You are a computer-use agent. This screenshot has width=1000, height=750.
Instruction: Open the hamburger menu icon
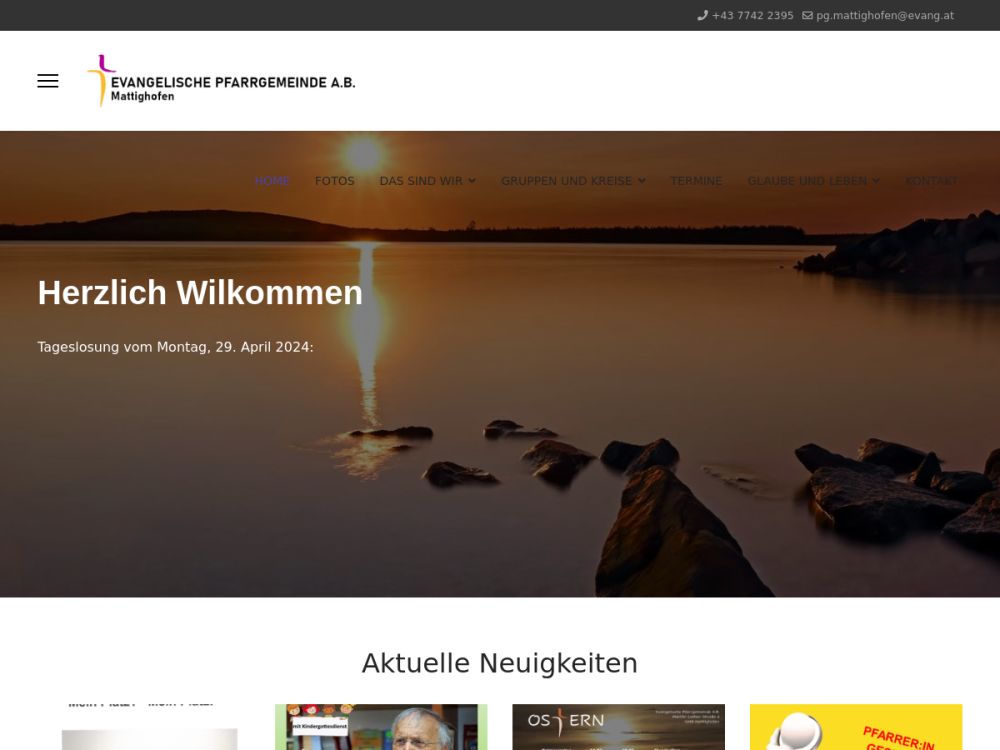pos(48,81)
